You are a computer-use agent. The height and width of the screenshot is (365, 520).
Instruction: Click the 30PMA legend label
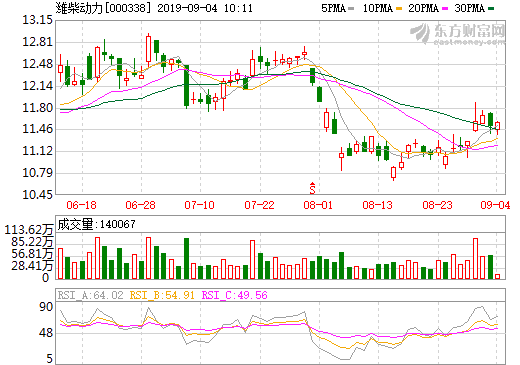pos(469,8)
